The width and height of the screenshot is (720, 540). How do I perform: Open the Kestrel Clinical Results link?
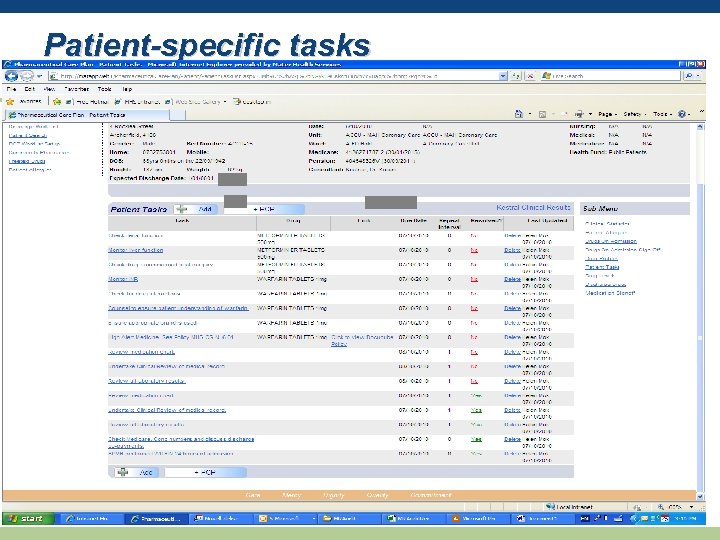coord(533,208)
